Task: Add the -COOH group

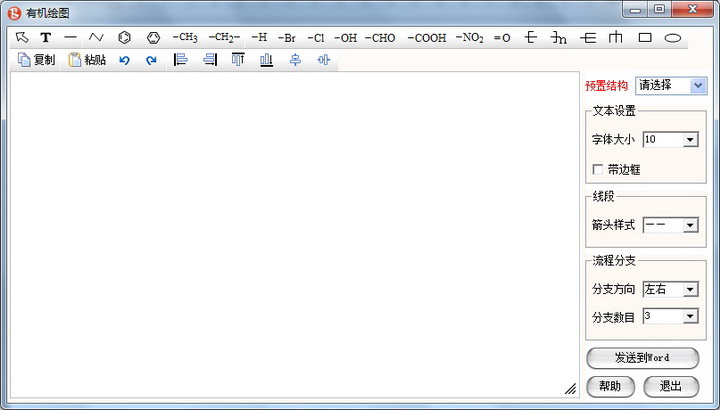Action: point(427,37)
